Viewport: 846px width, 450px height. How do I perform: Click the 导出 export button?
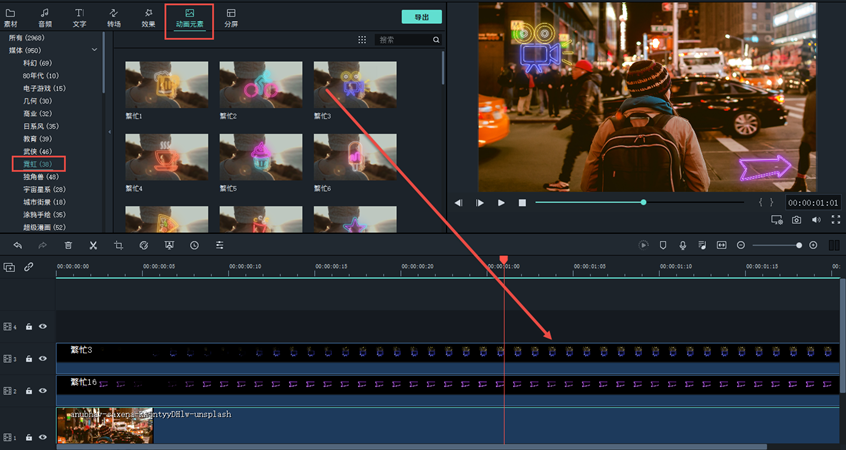coord(421,17)
